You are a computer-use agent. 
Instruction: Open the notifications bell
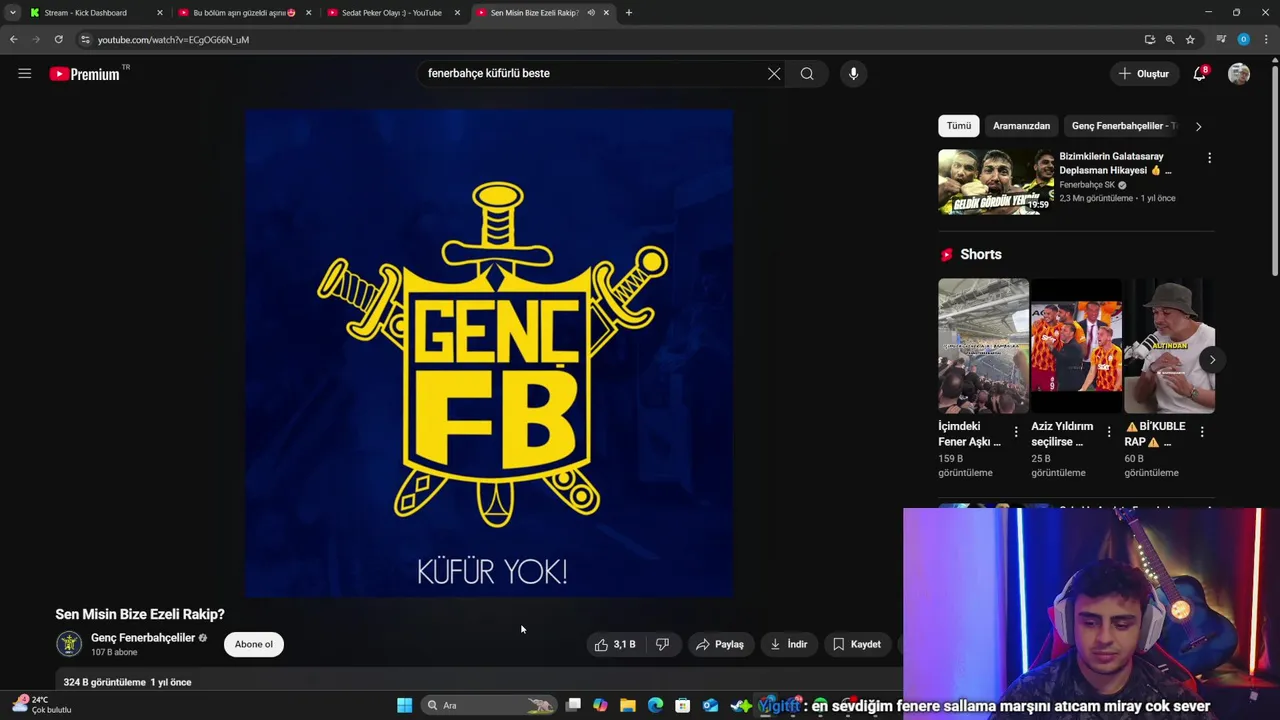tap(1199, 73)
